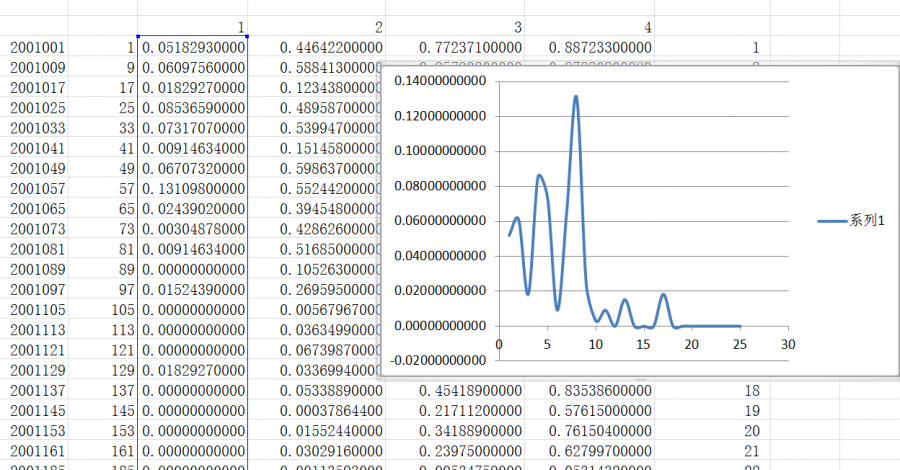The image size is (900, 470).
Task: Select cell containing 2001129
Action: [34, 370]
